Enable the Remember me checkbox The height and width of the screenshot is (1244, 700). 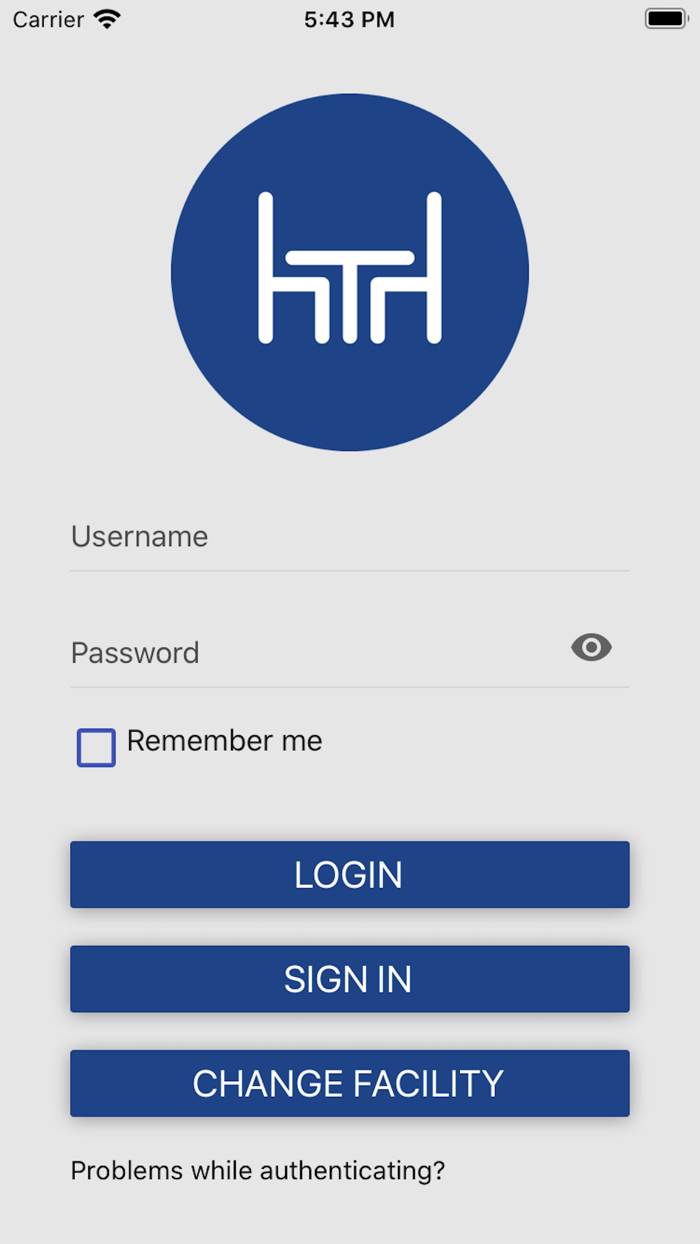pos(96,748)
